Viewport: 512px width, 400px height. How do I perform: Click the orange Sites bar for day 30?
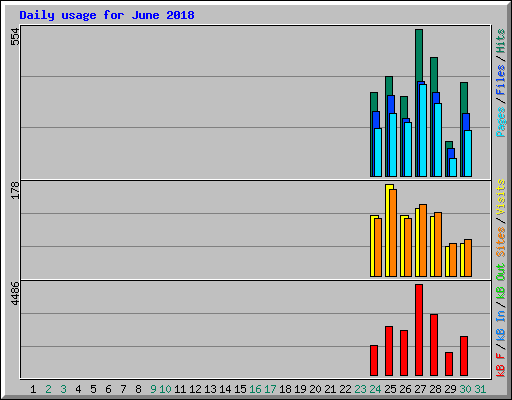468,258
